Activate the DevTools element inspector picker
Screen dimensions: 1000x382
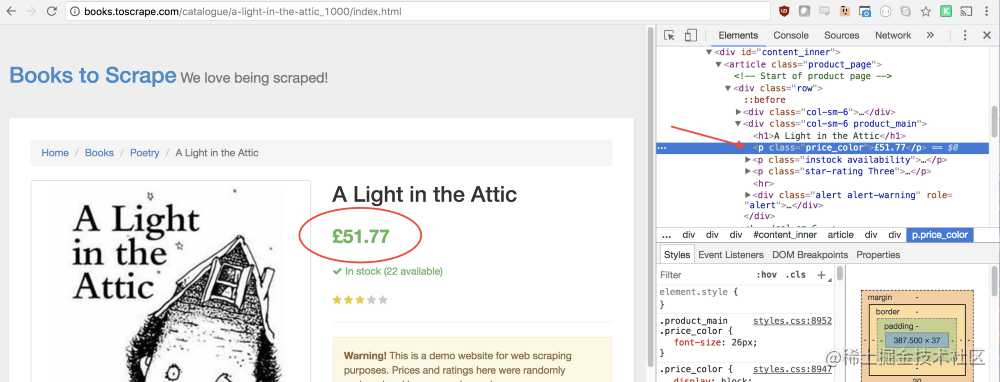(669, 36)
